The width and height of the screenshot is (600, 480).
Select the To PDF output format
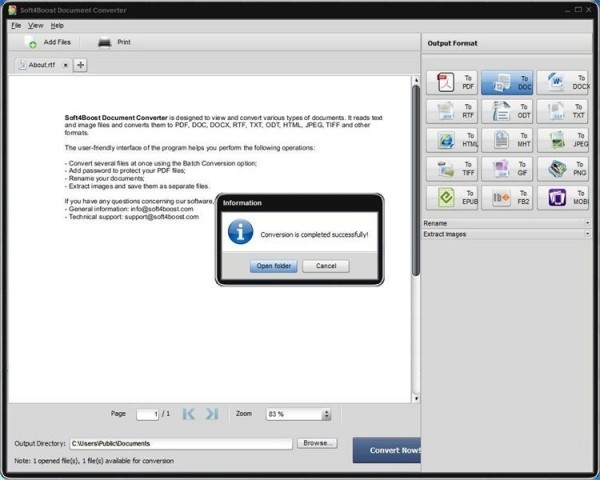(x=453, y=82)
